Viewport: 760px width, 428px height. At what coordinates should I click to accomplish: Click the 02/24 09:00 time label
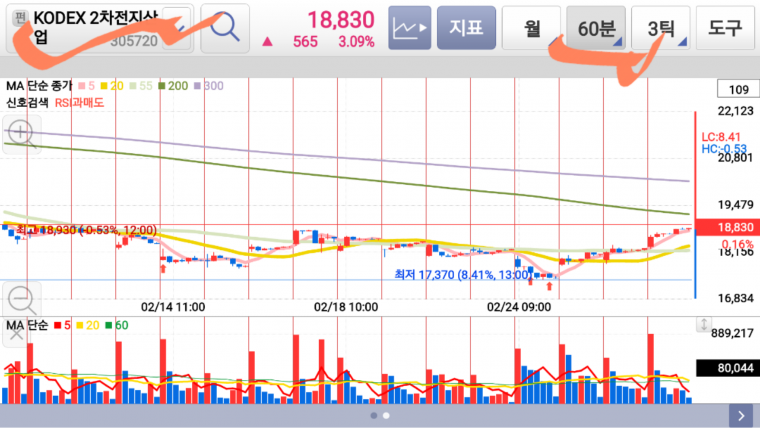[519, 307]
